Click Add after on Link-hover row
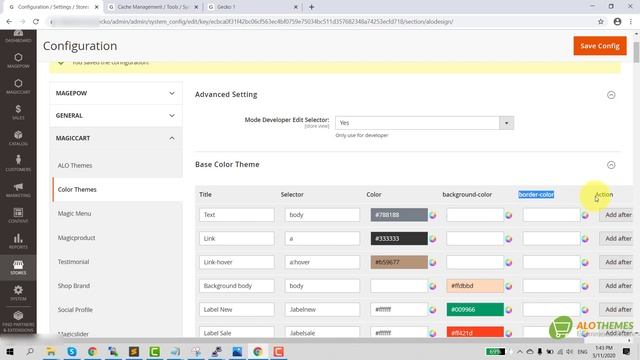 click(x=616, y=262)
